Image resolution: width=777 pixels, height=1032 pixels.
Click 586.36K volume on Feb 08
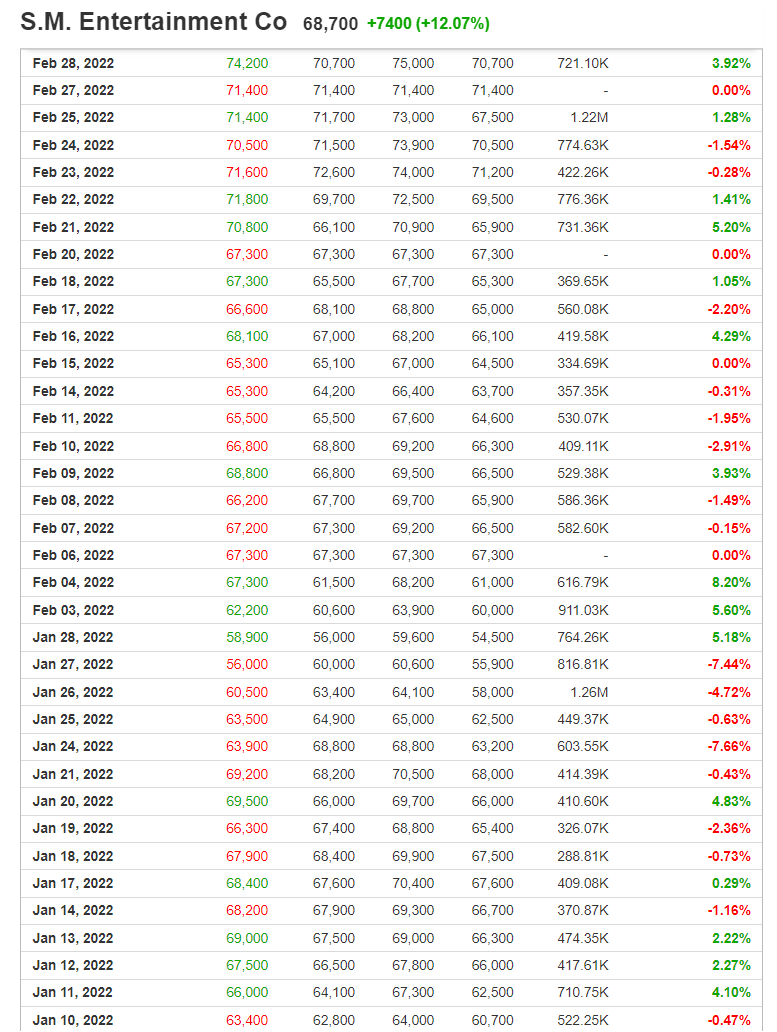(x=583, y=500)
